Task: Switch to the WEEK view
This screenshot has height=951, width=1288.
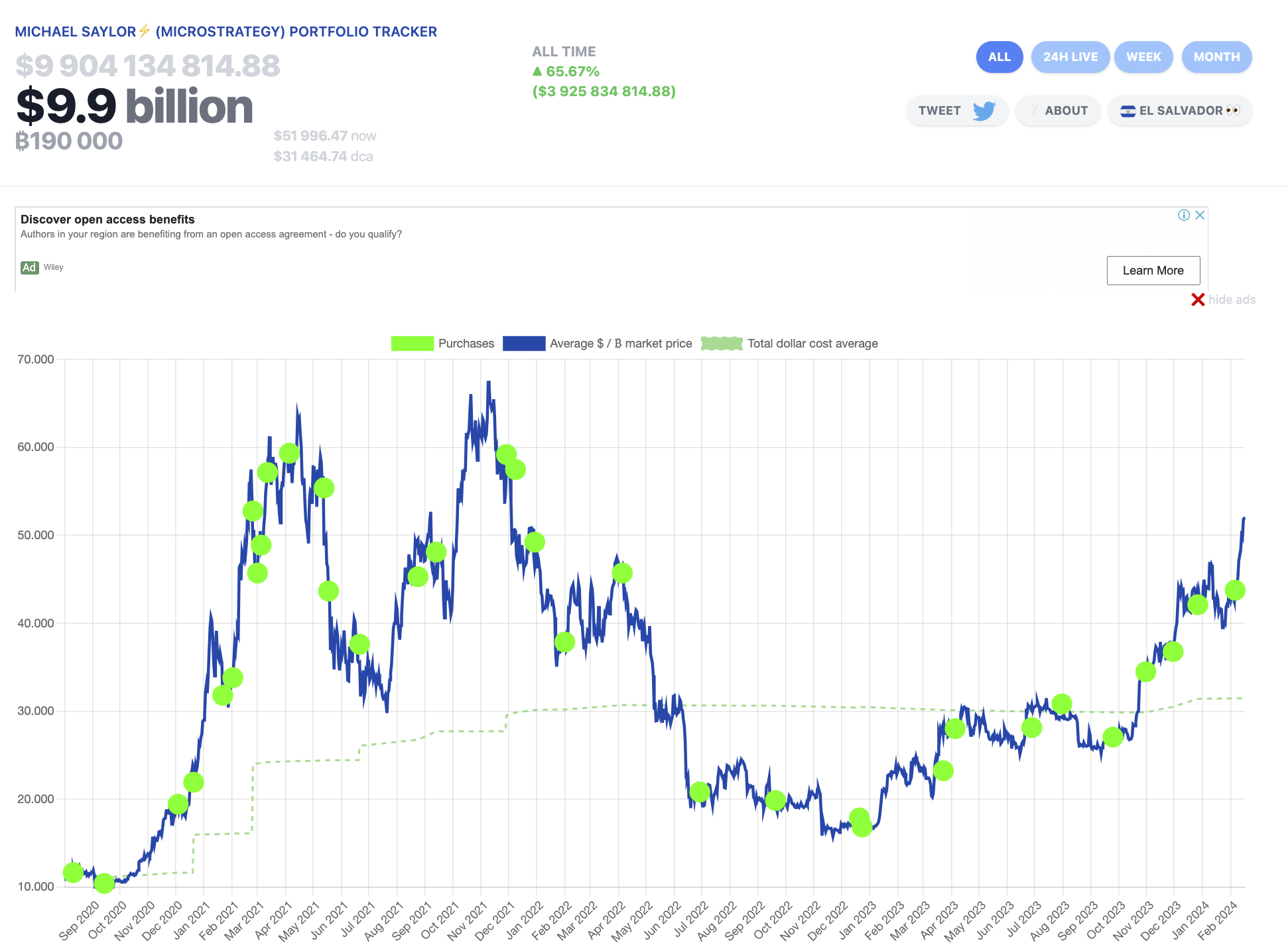Action: [x=1143, y=57]
